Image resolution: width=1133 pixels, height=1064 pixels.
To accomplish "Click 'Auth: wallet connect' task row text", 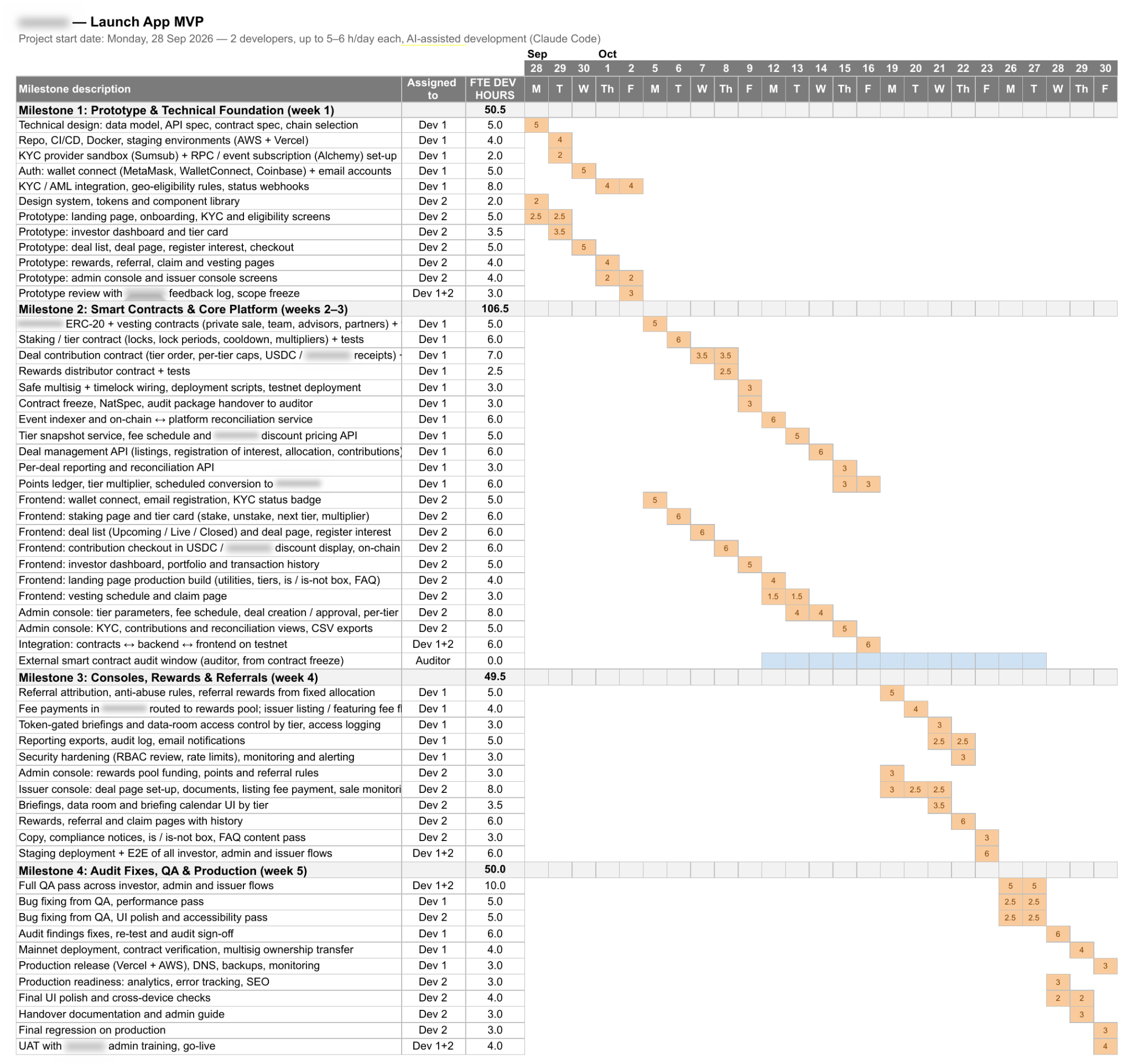I will [205, 171].
